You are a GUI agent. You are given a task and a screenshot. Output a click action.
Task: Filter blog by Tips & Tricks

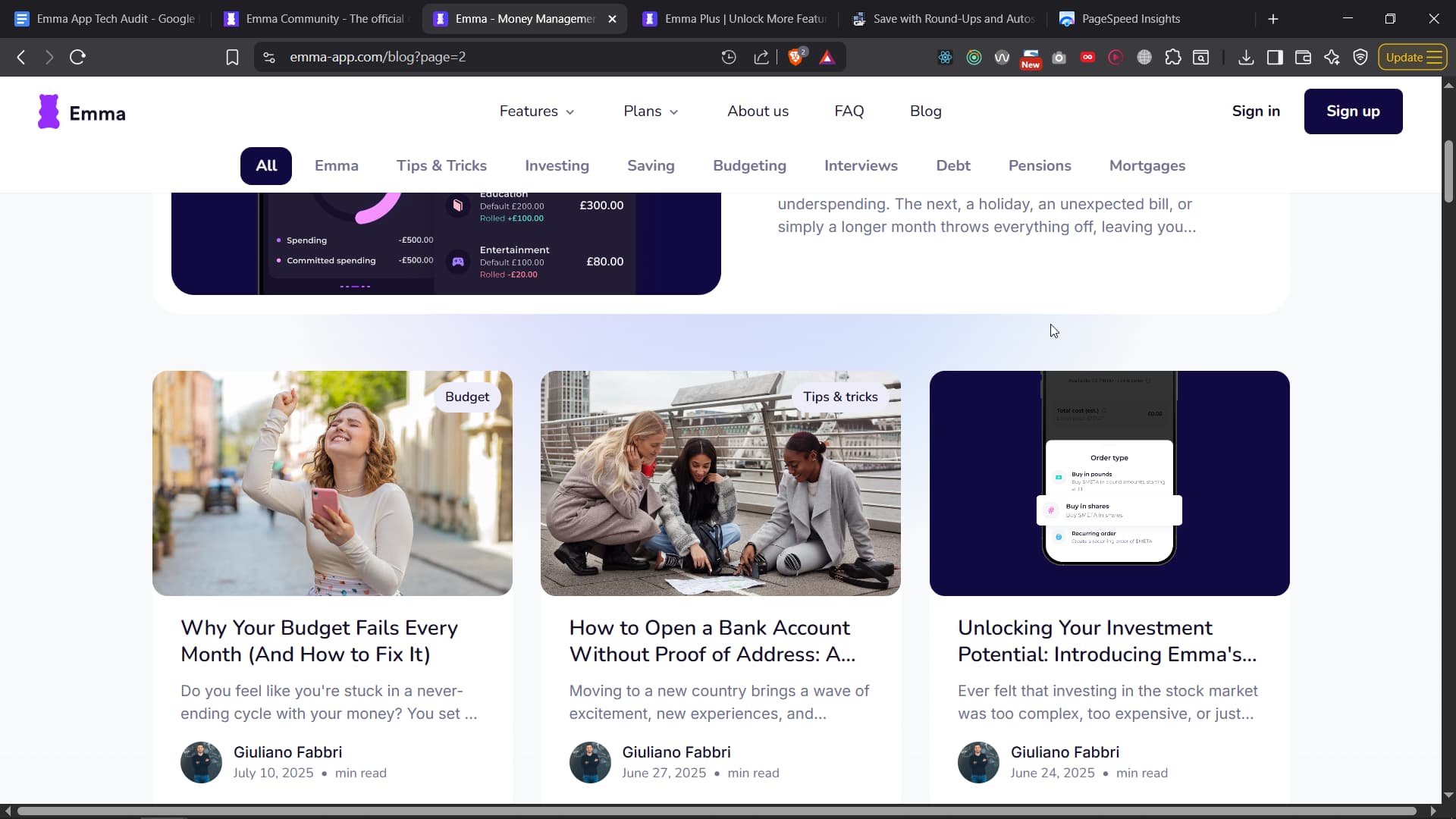tap(441, 166)
